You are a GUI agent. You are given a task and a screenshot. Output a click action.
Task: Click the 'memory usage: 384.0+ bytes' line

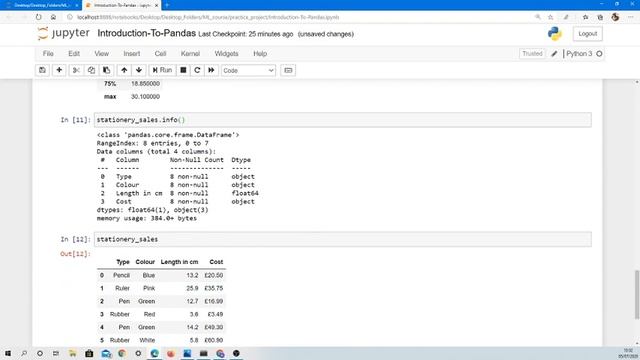(147, 218)
